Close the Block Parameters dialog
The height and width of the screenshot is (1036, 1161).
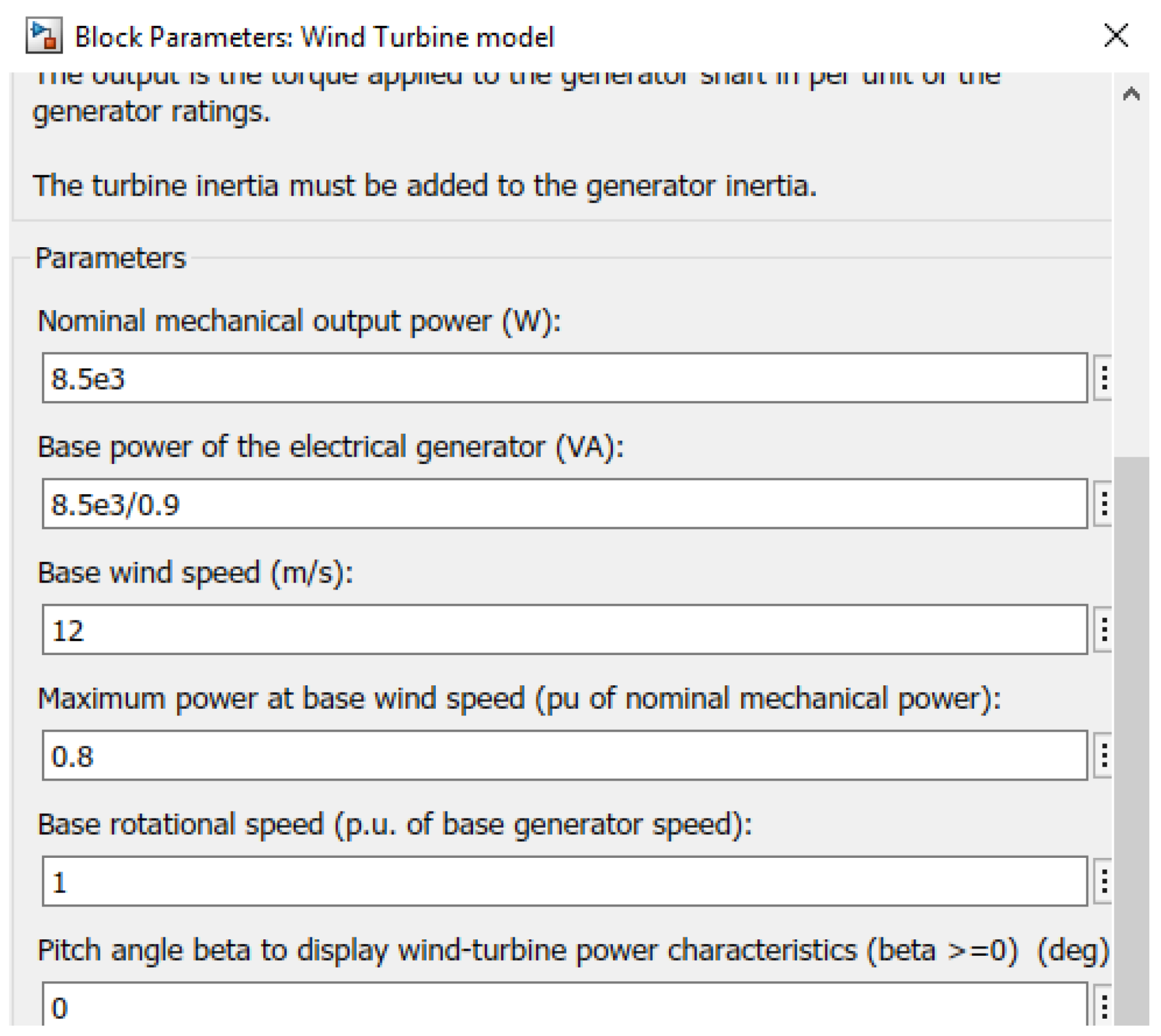point(1115,35)
